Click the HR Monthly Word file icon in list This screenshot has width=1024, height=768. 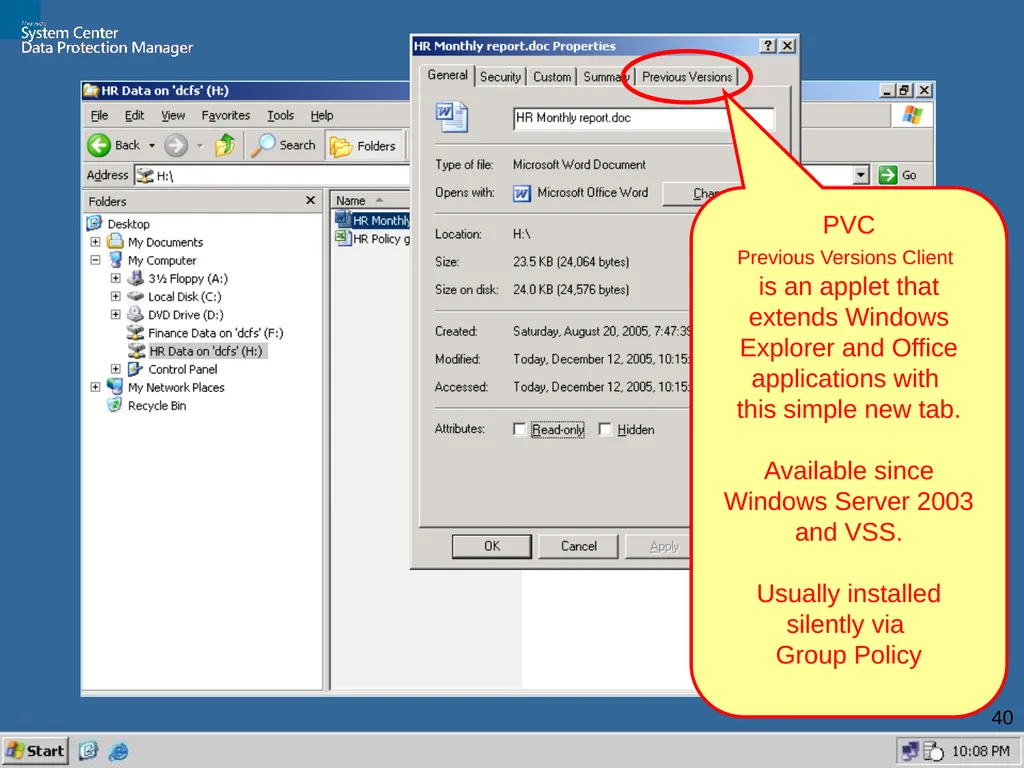[344, 220]
